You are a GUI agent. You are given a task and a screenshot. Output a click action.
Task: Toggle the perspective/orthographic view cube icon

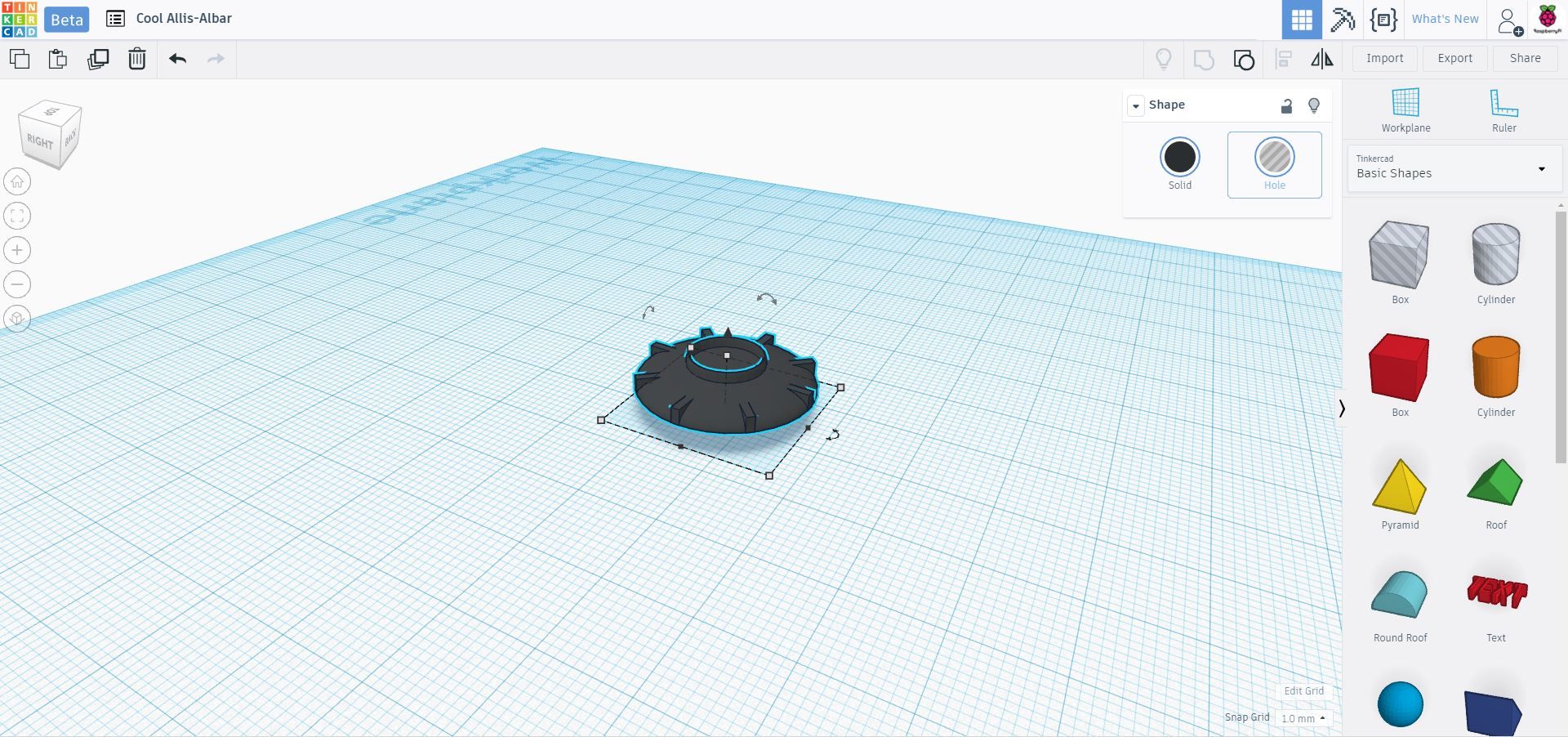(x=17, y=319)
